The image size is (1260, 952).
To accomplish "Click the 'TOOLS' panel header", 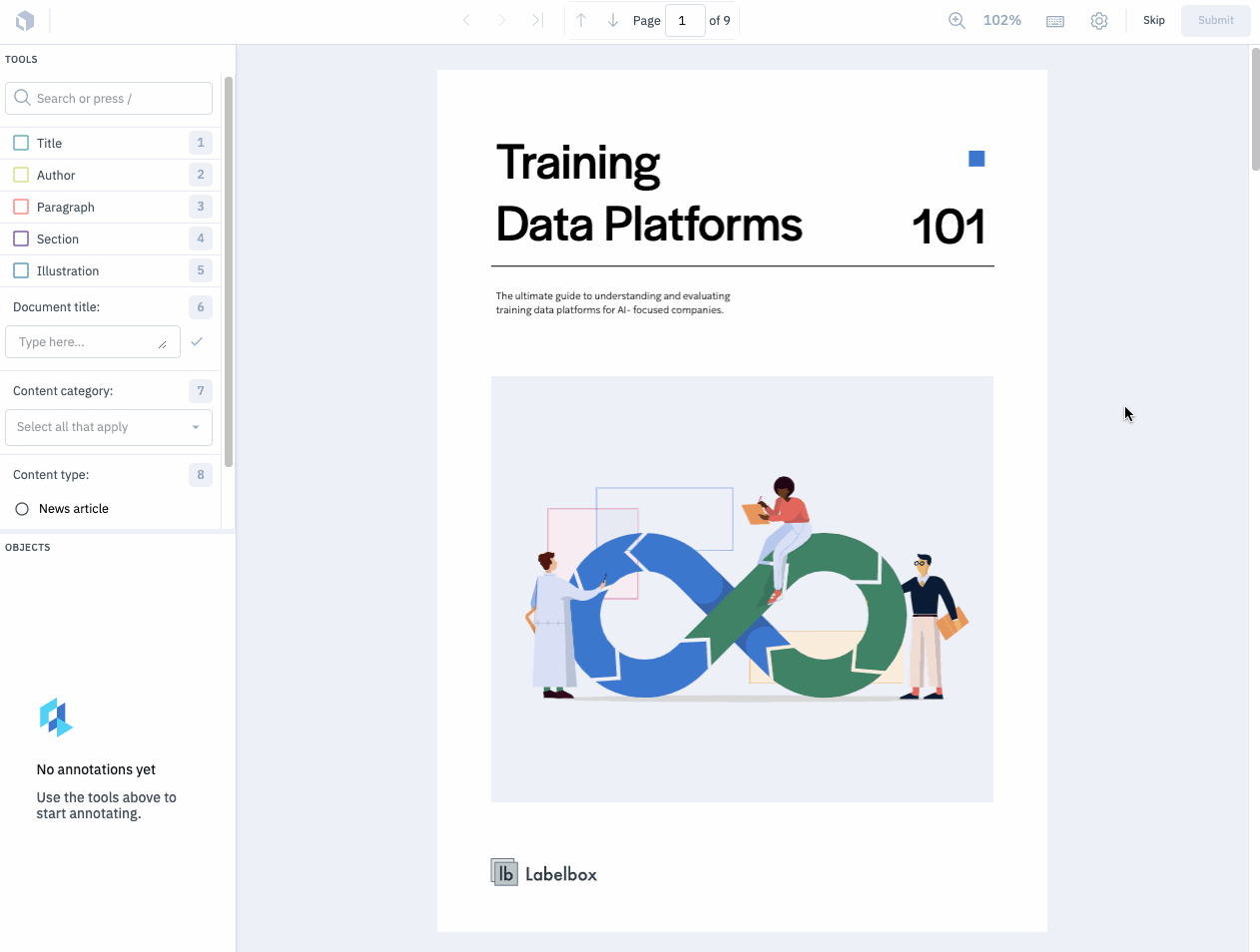I will (x=21, y=59).
